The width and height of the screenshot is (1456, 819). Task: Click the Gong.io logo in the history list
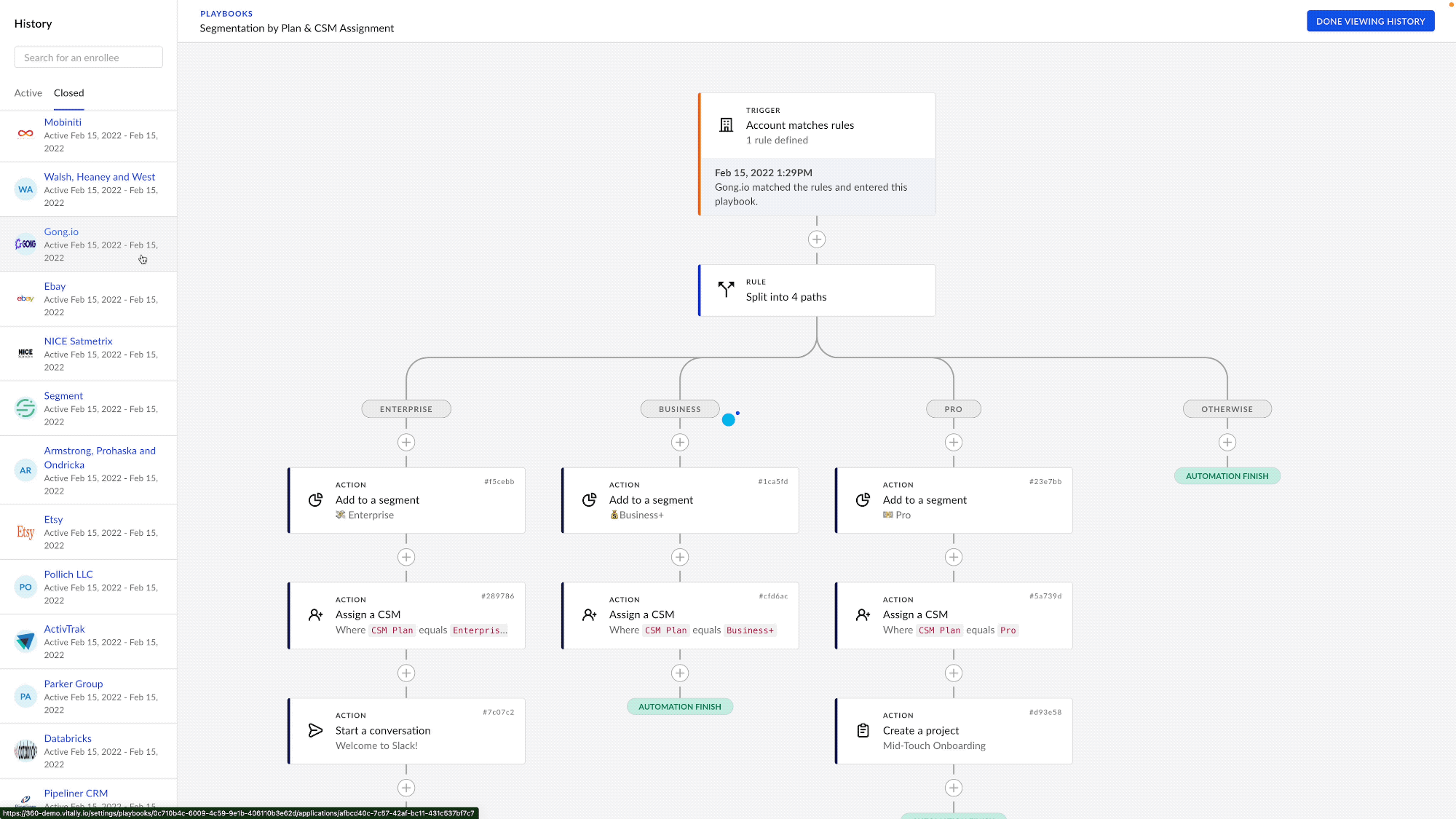click(x=25, y=244)
